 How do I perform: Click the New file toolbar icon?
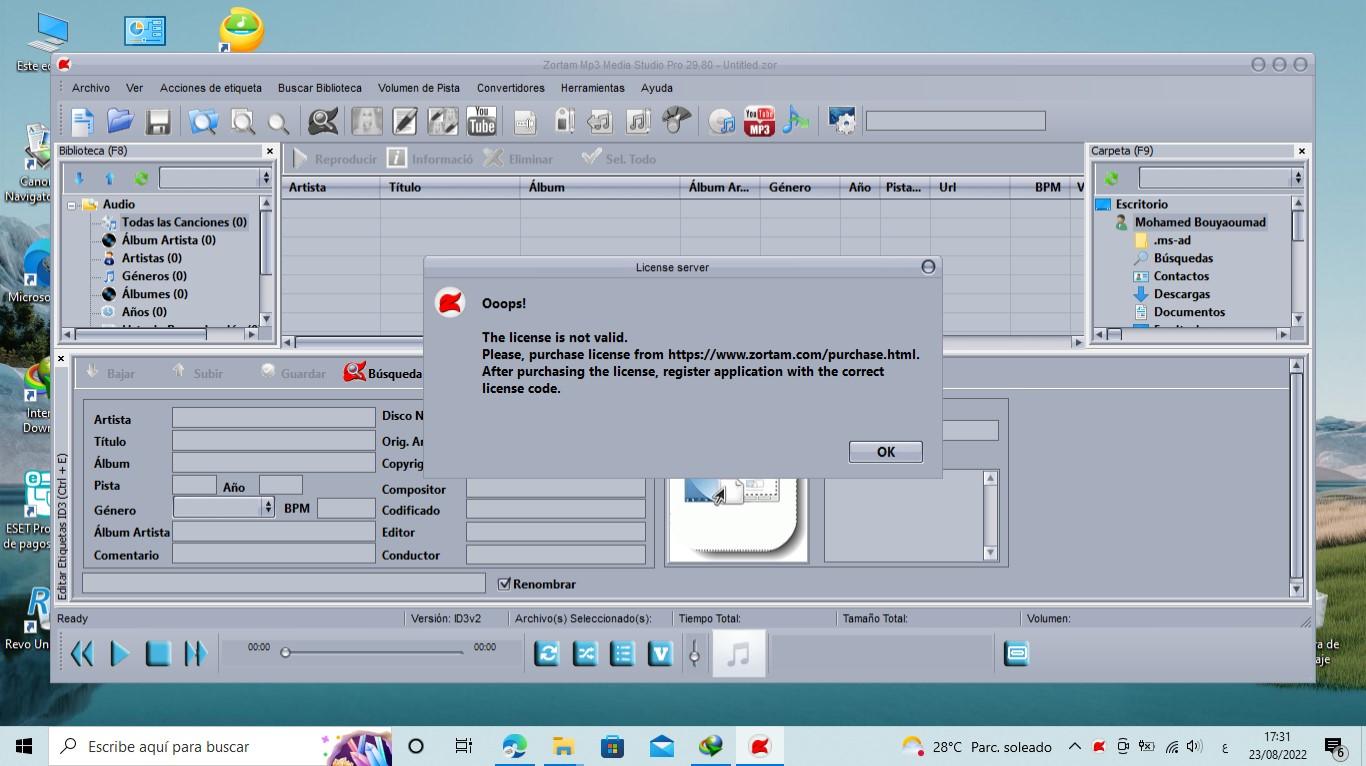(x=82, y=122)
